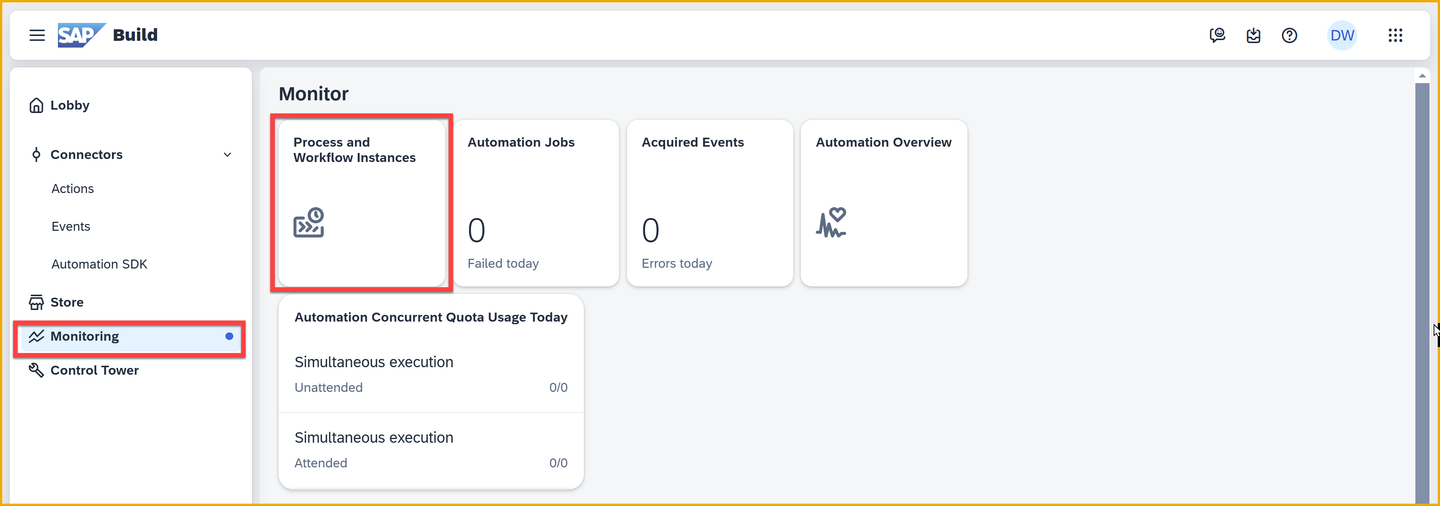Open the Automation Overview tile
This screenshot has height=506, width=1440.
pos(884,203)
